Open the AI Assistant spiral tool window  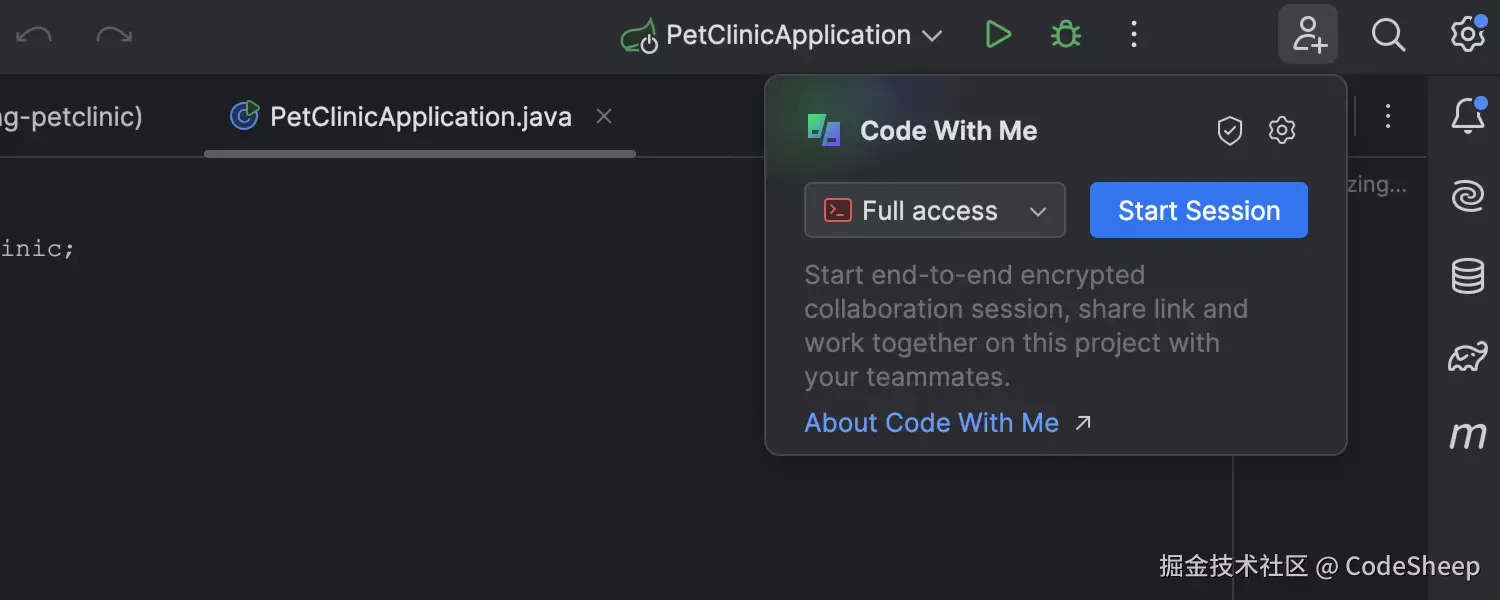(x=1467, y=196)
